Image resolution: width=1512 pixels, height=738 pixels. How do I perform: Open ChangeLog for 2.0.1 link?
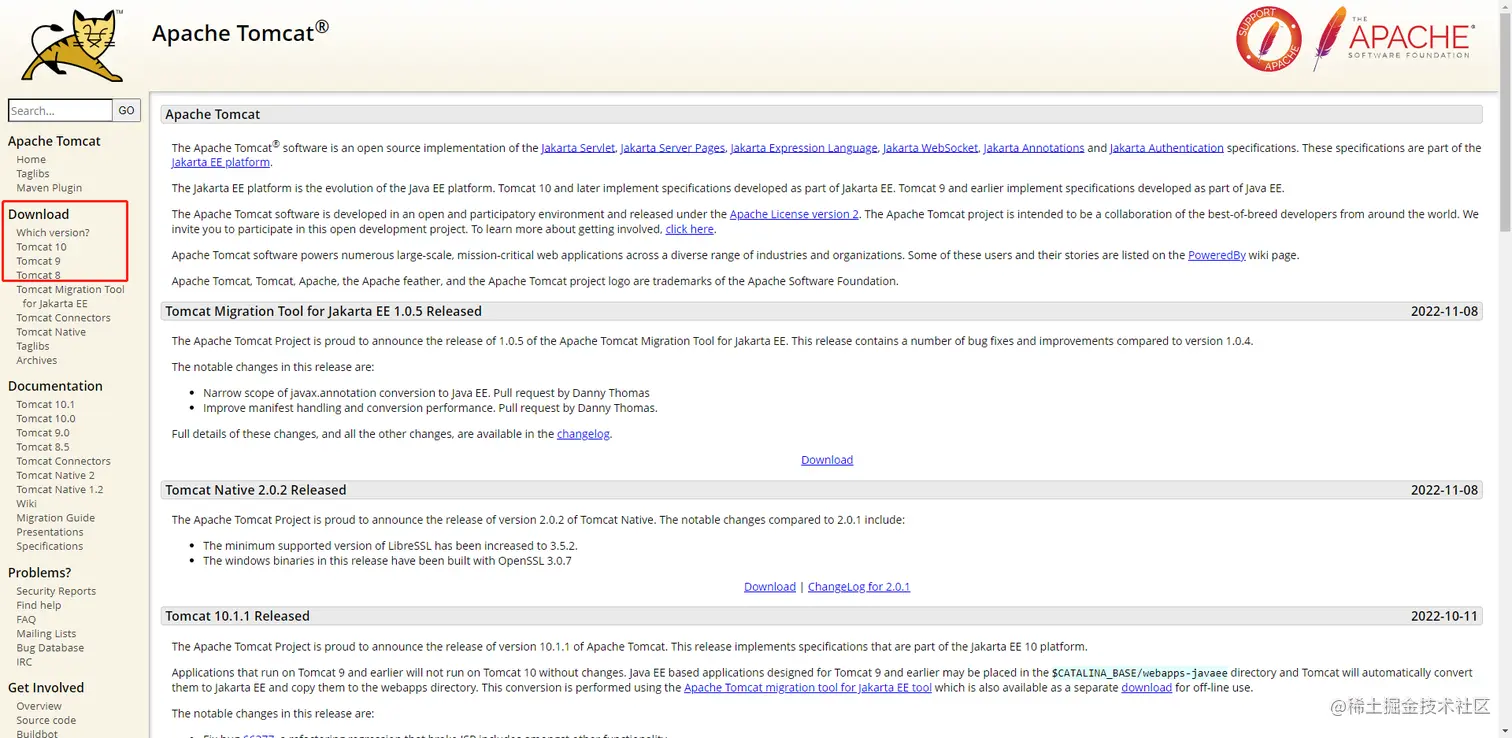click(859, 586)
